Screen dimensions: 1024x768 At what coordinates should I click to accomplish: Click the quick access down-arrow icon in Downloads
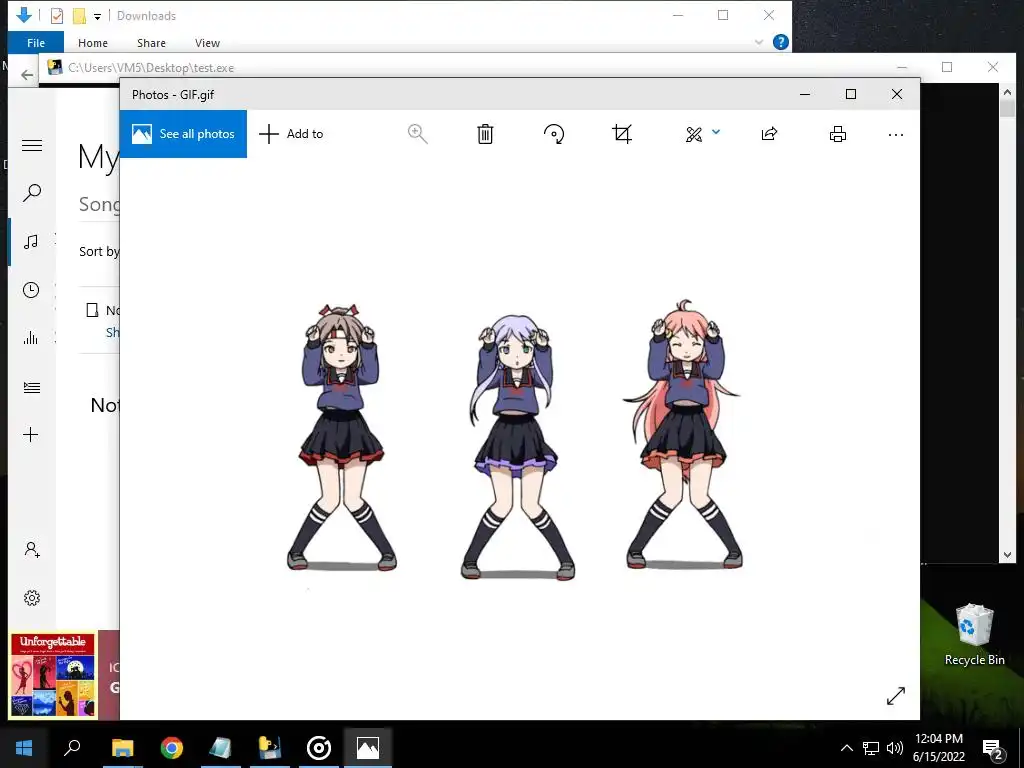point(24,15)
